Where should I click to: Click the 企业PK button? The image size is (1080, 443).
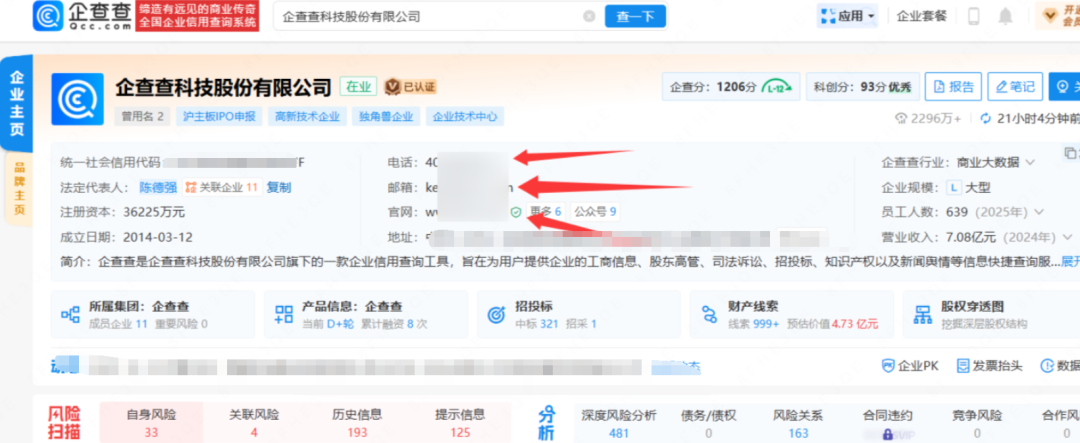pyautogui.click(x=910, y=366)
